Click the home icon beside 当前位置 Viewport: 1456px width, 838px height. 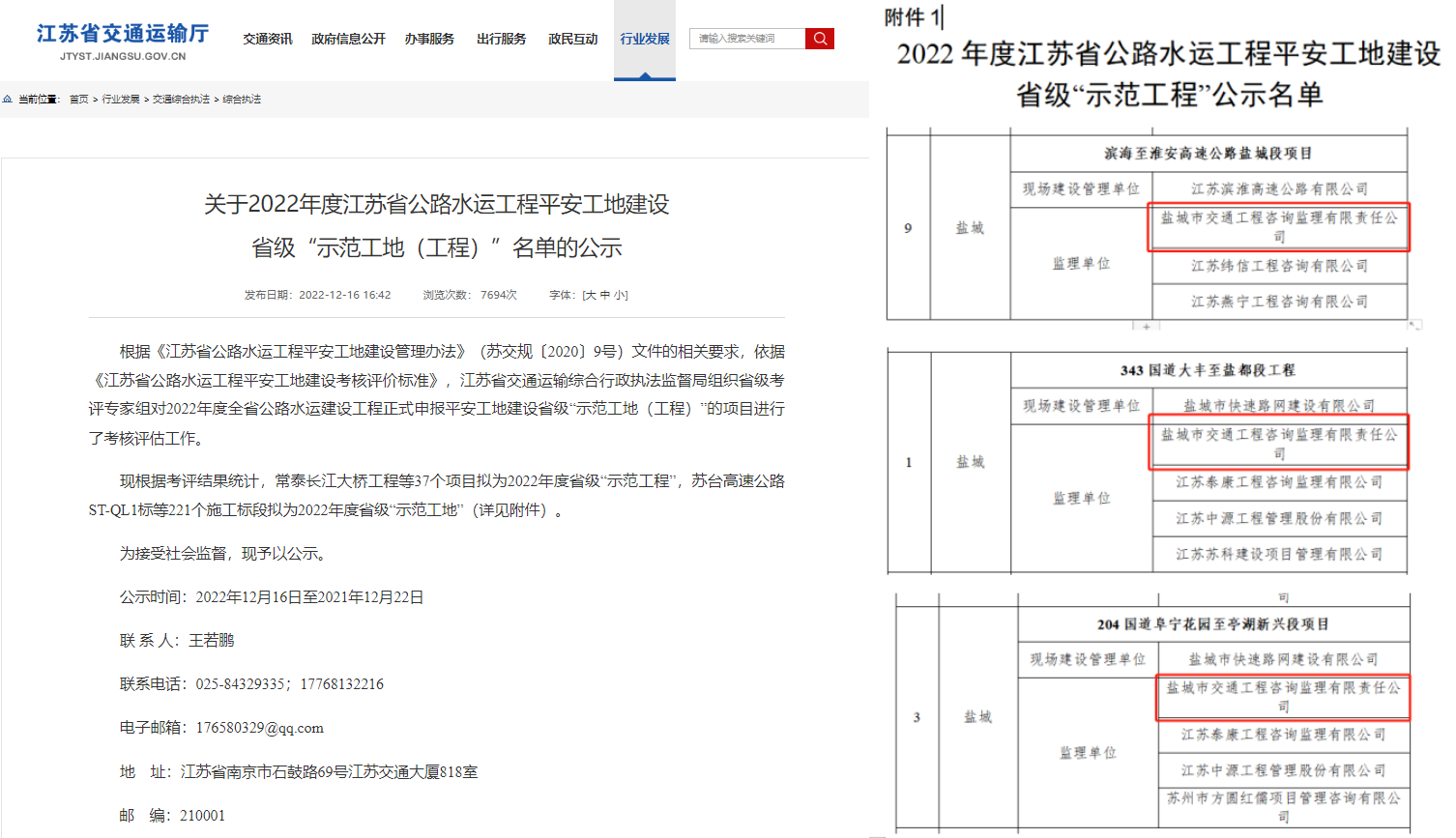[x=8, y=100]
